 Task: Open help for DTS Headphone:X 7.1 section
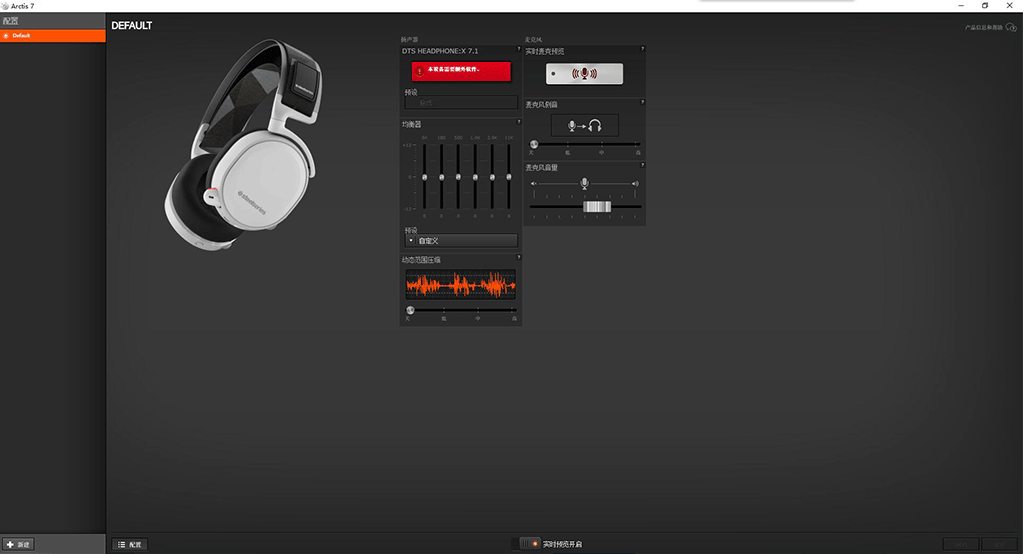(x=519, y=48)
